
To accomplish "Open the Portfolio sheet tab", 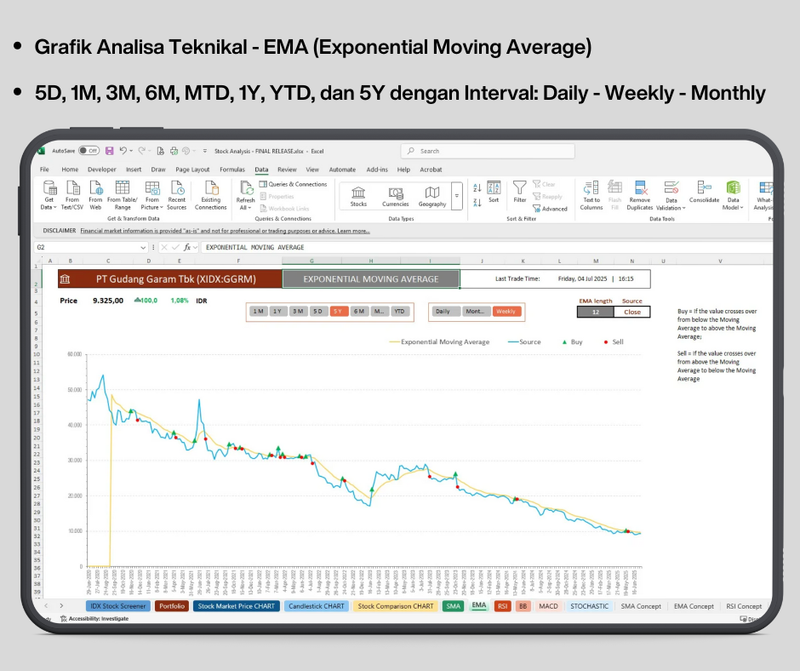I will (x=172, y=606).
